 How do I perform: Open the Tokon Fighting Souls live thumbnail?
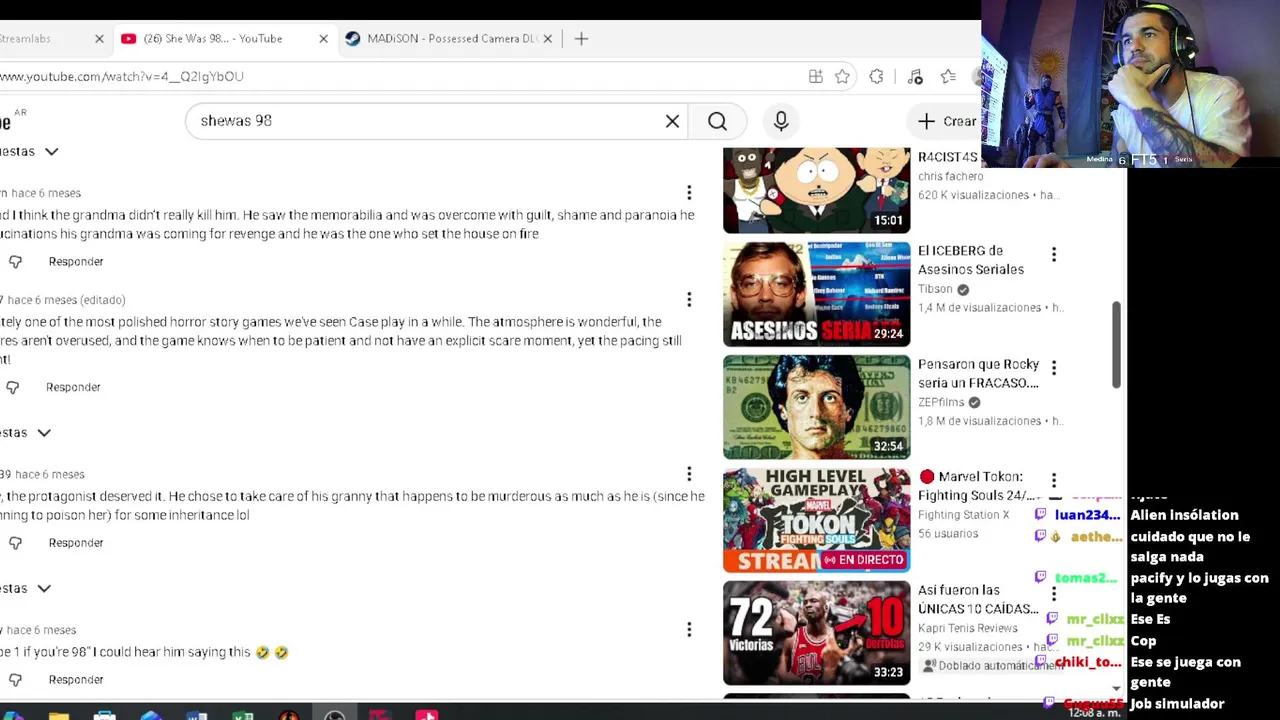pos(817,520)
